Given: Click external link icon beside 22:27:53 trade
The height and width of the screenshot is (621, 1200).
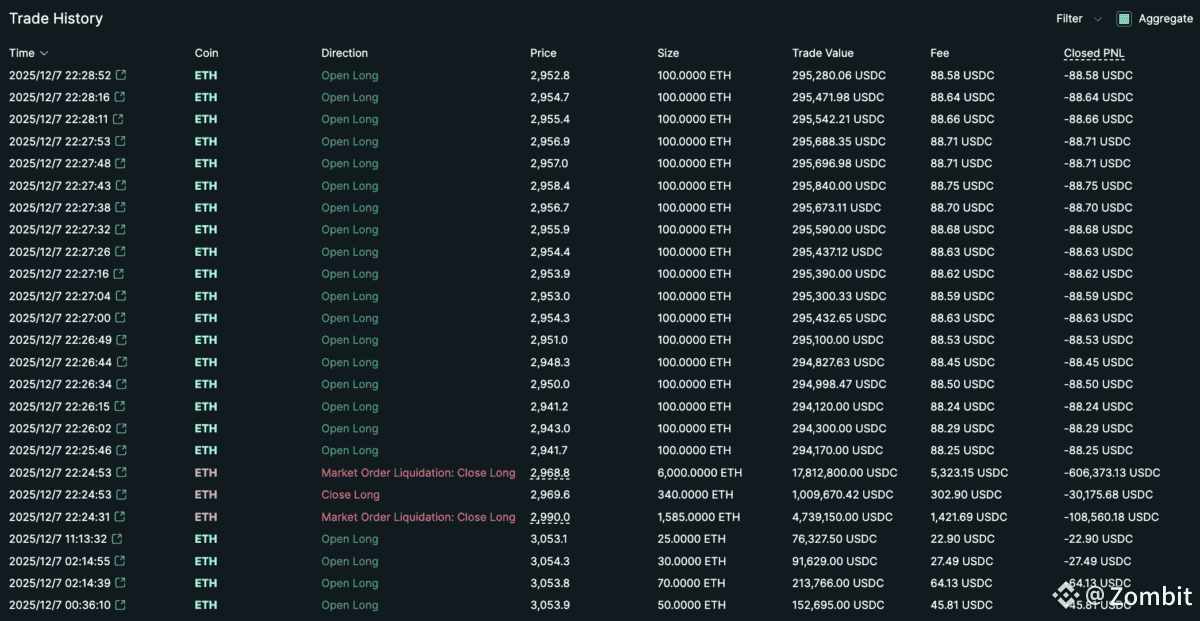Looking at the screenshot, I should click(120, 142).
